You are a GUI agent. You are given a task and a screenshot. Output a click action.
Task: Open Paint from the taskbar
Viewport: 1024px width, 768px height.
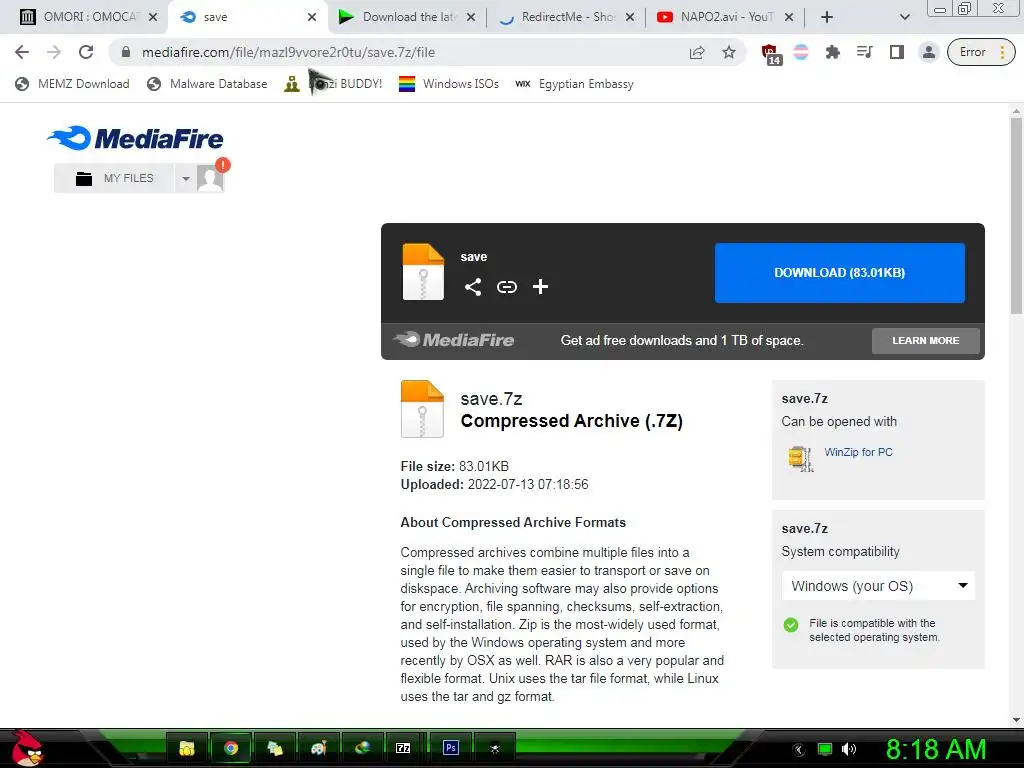[319, 748]
